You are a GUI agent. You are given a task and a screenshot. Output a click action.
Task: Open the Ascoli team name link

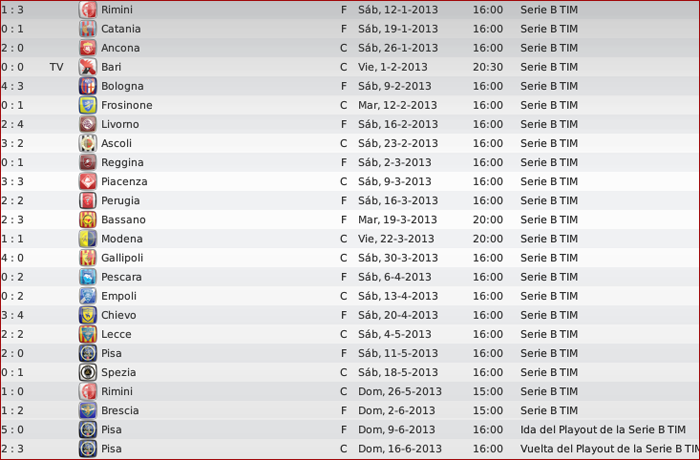pyautogui.click(x=117, y=143)
